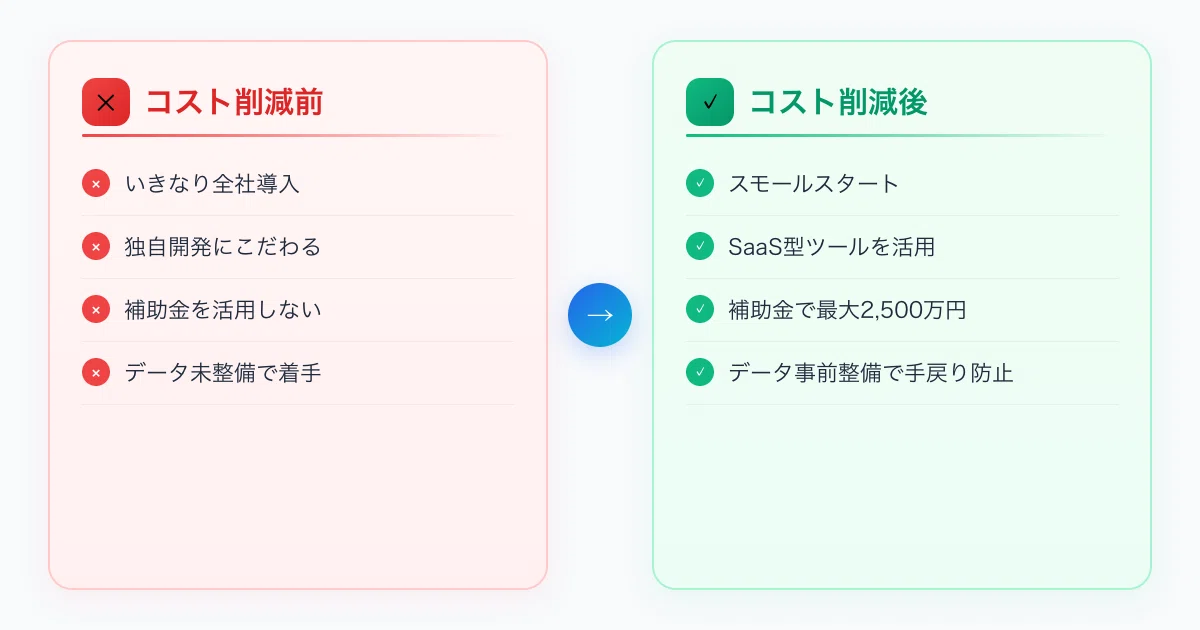Click the red cross next to 独自開発にこだわる
The width and height of the screenshot is (1200, 630).
click(x=96, y=247)
